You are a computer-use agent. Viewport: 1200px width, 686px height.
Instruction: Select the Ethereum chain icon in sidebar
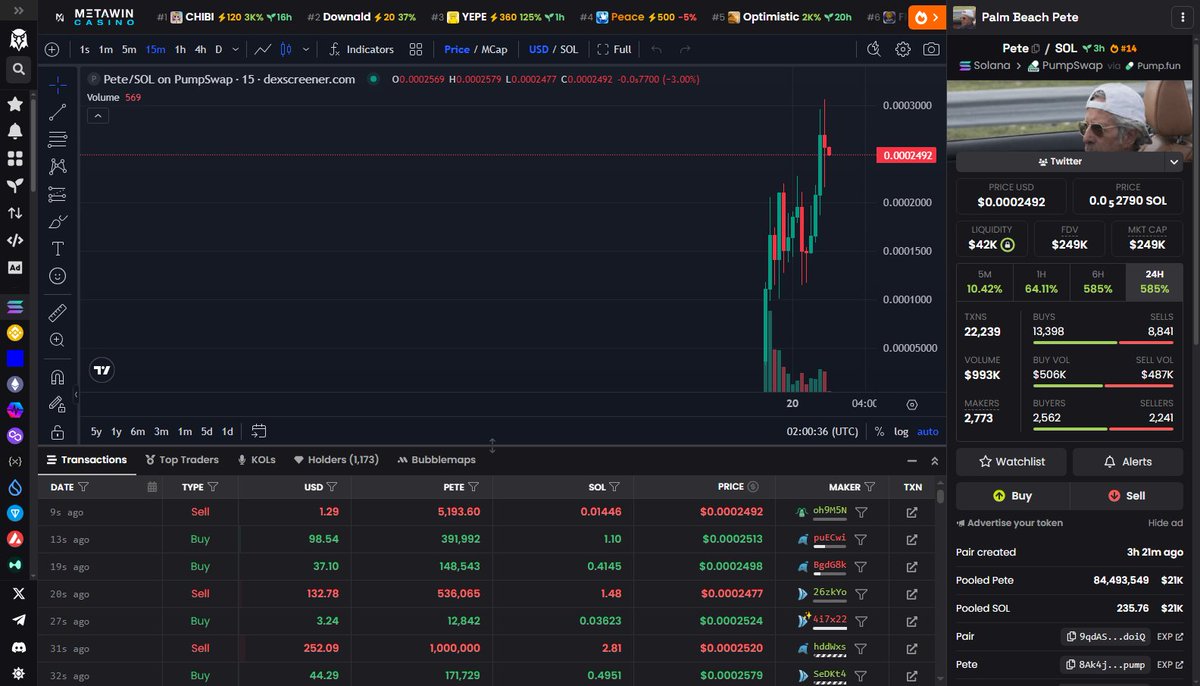[15, 384]
